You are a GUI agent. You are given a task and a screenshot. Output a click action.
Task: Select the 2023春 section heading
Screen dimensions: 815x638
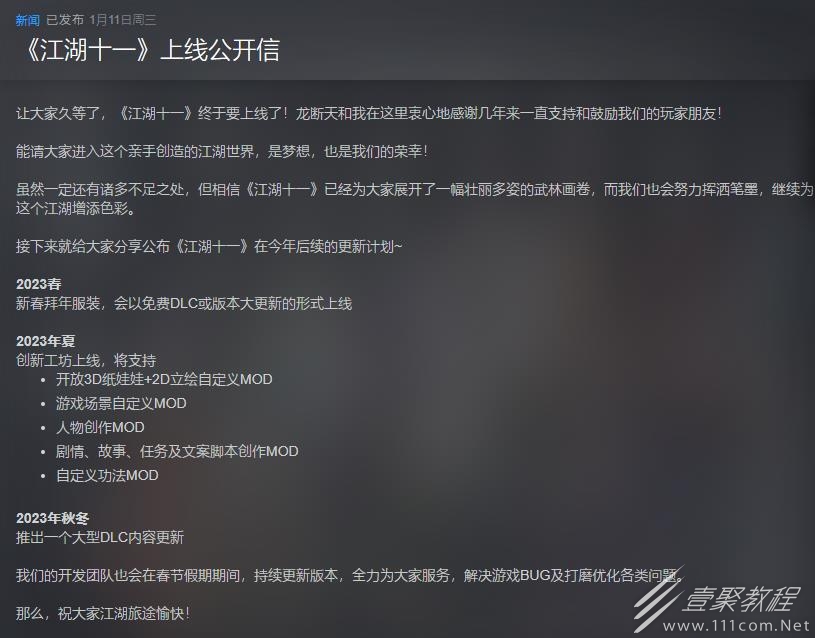click(38, 284)
